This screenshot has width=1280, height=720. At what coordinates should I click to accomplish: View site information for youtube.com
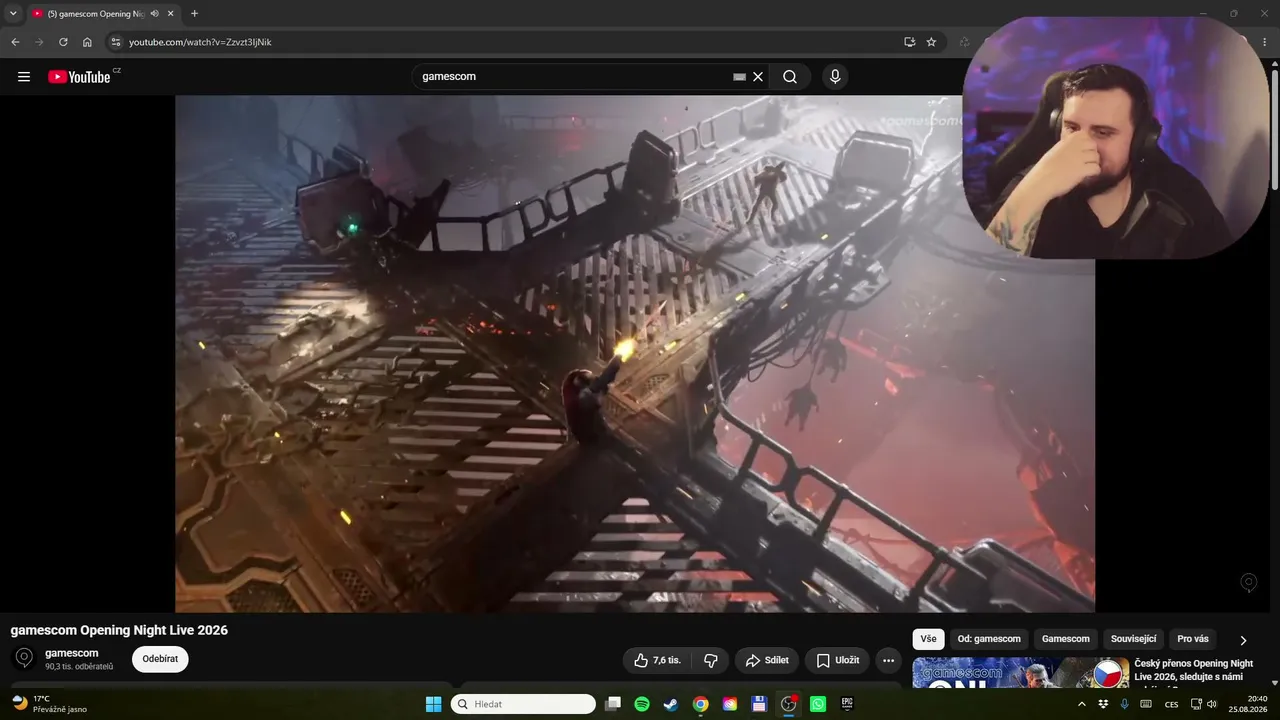coord(115,42)
